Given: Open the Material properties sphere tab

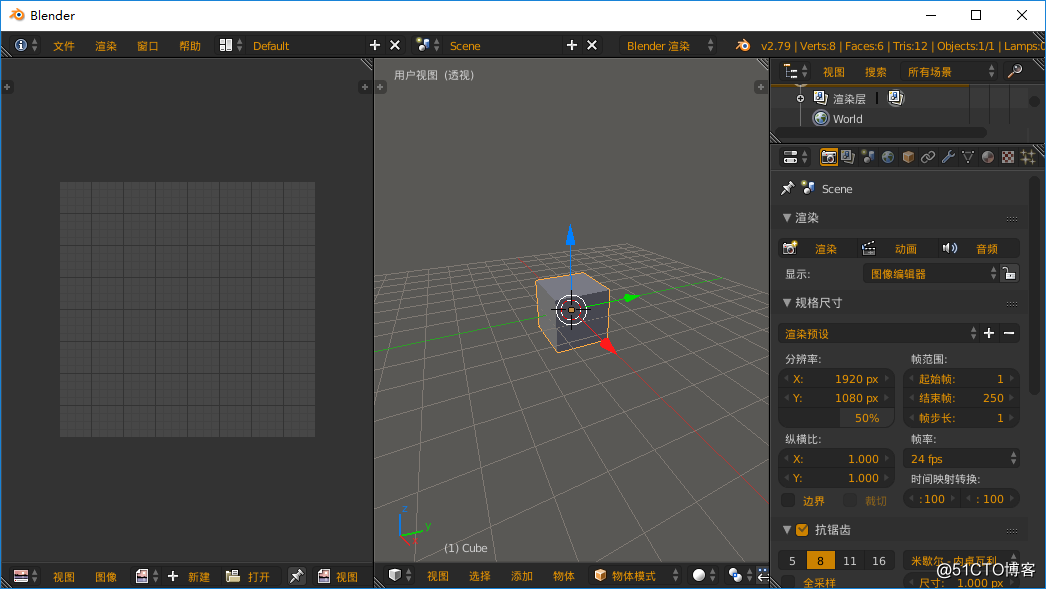Looking at the screenshot, I should [x=988, y=157].
